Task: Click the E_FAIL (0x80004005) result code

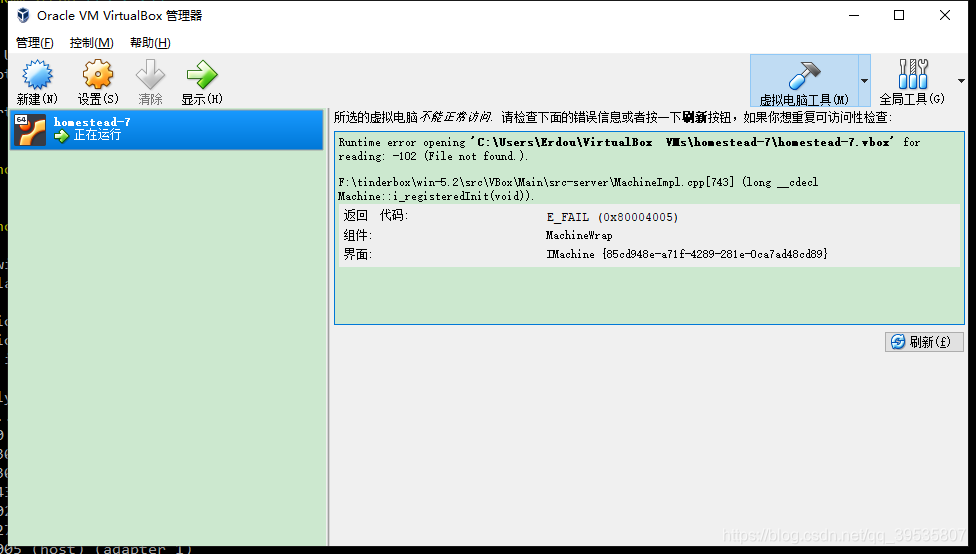Action: (x=612, y=217)
